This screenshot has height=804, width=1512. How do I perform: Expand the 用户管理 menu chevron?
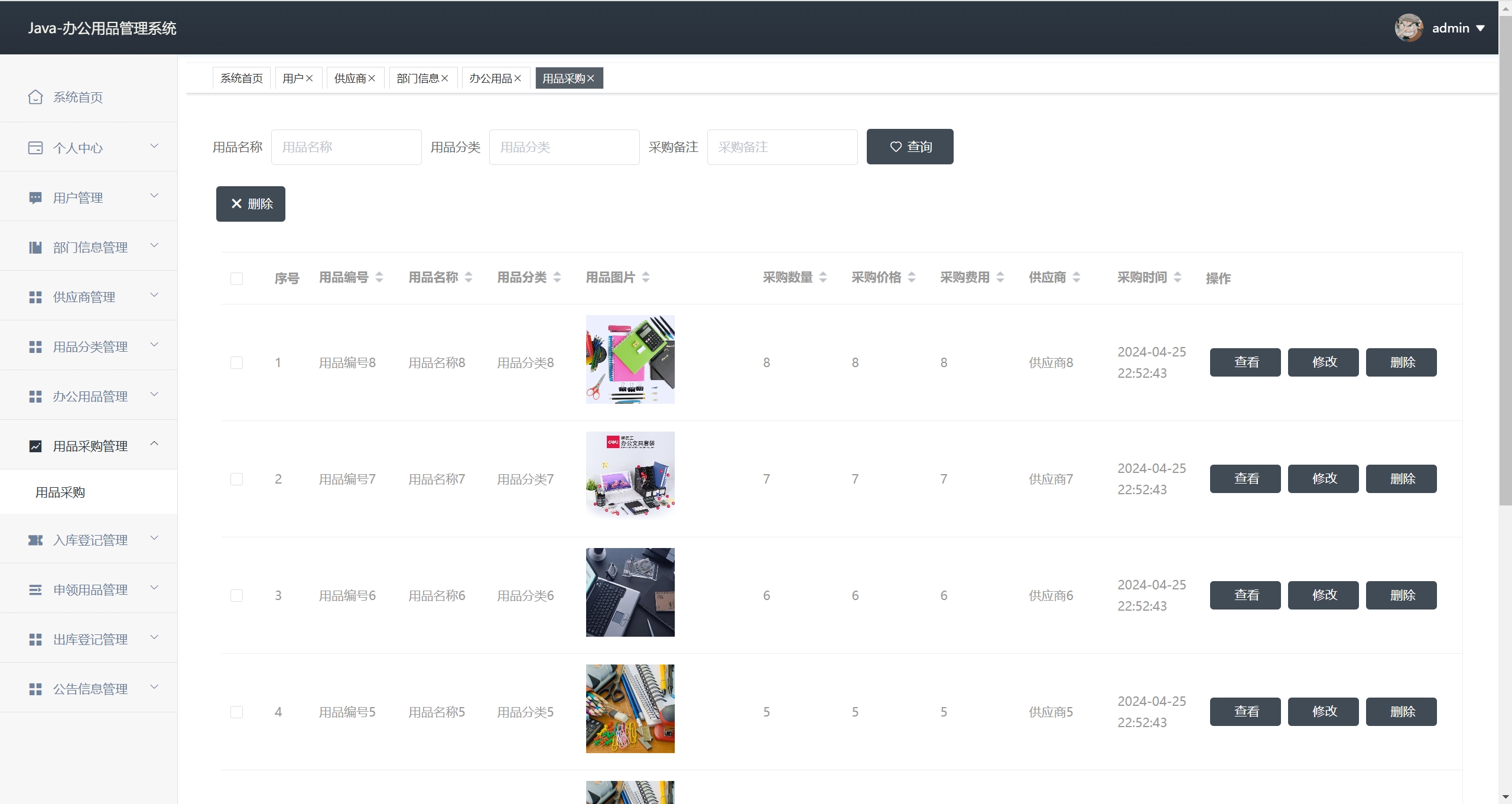coord(154,196)
